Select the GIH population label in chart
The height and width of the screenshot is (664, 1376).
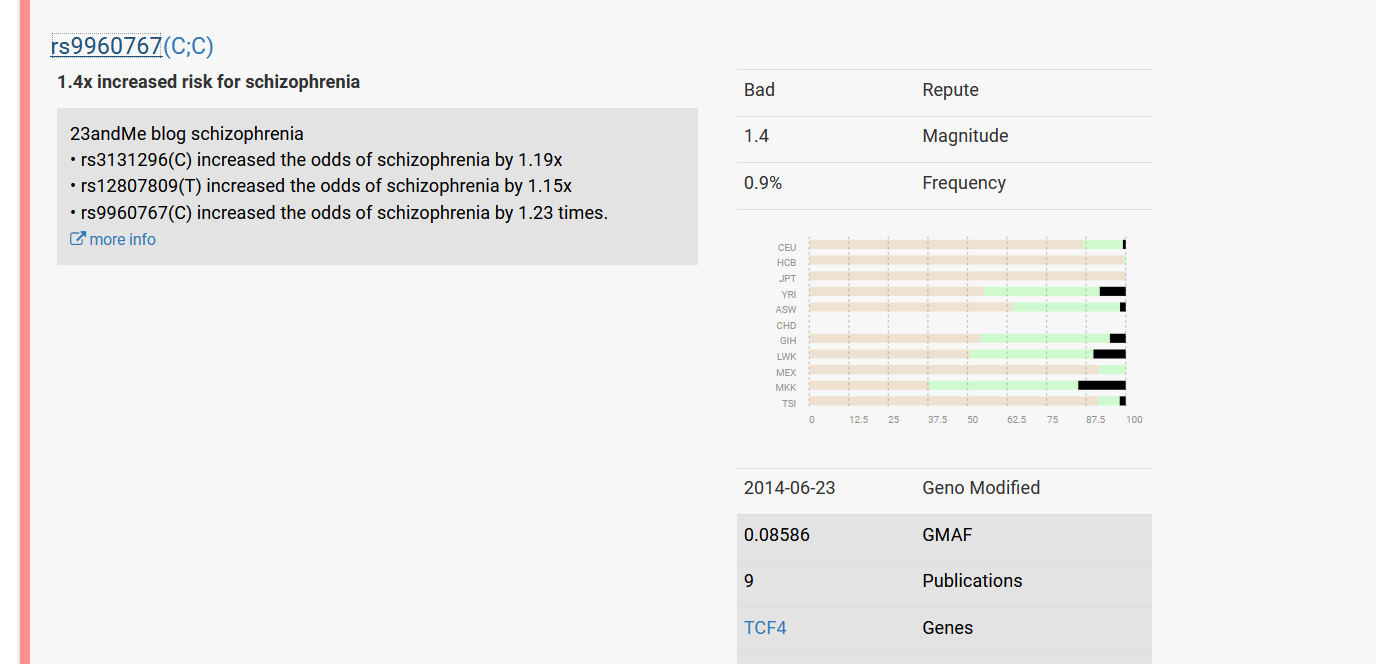coord(788,341)
